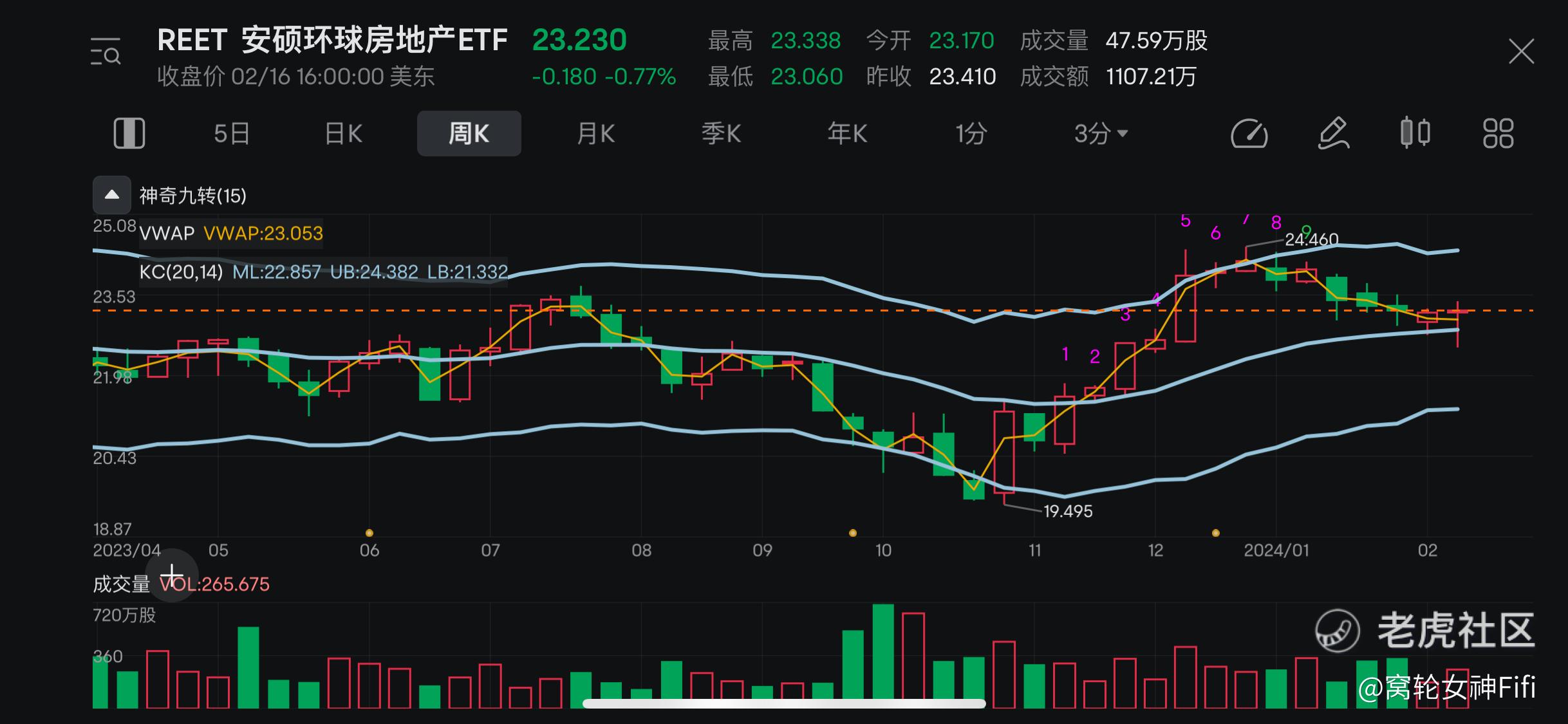Tap the 最高 23.338 value
The height and width of the screenshot is (724, 1568).
(806, 41)
